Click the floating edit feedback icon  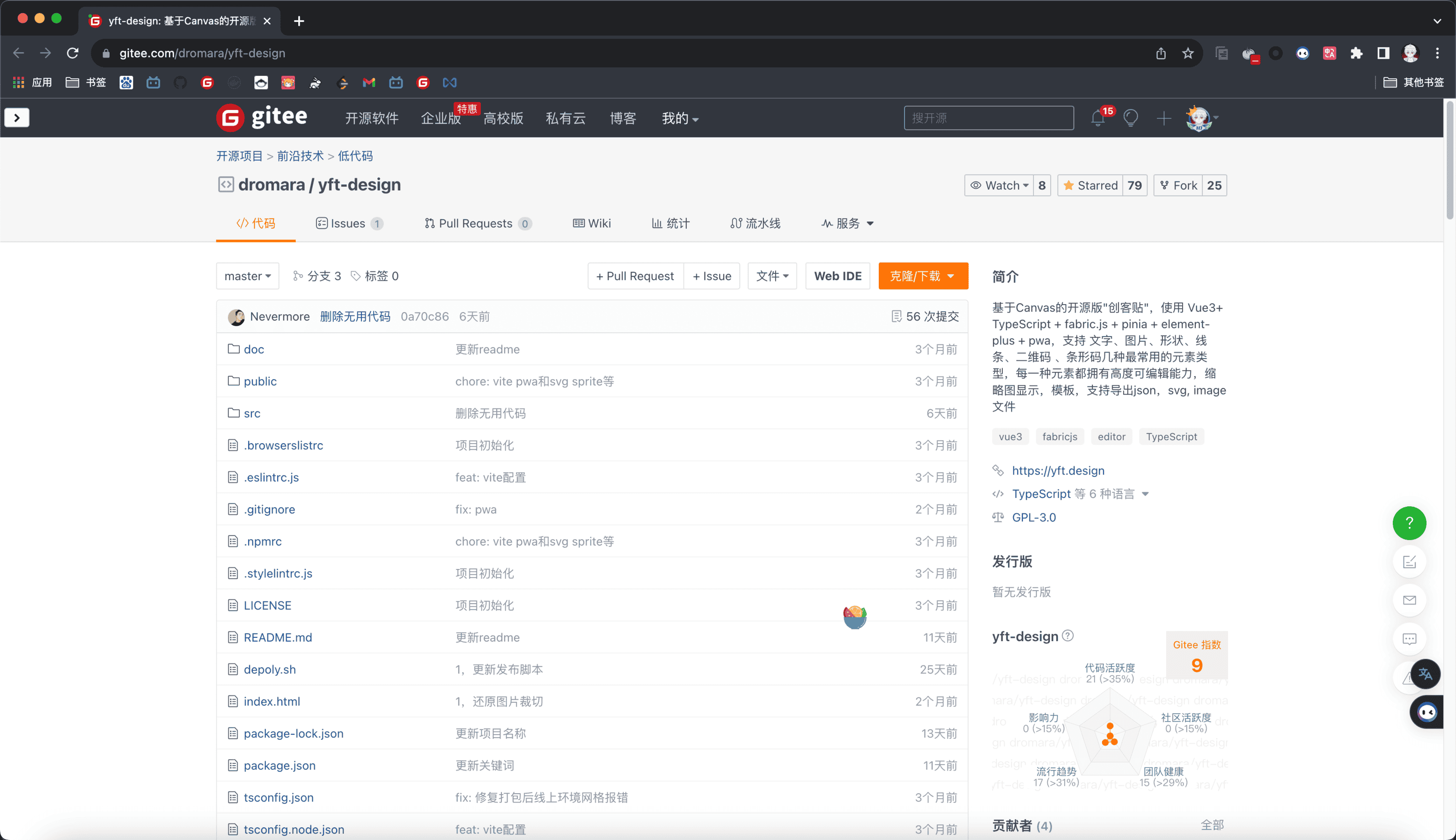point(1409,562)
